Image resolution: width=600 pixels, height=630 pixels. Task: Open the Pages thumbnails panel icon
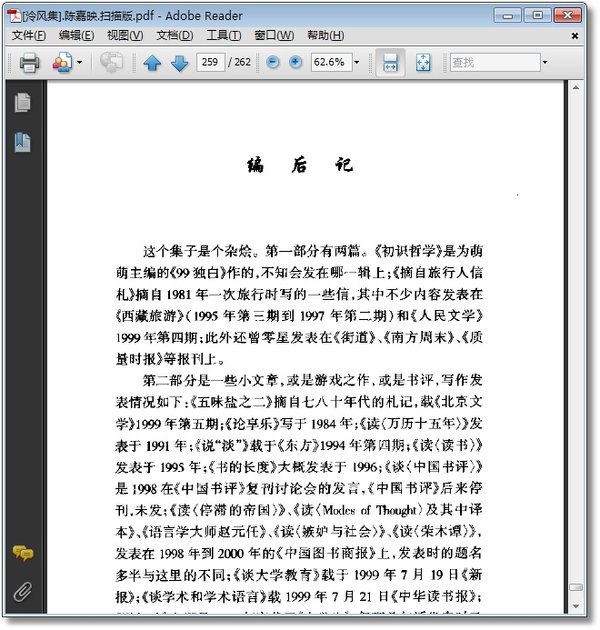pos(23,102)
